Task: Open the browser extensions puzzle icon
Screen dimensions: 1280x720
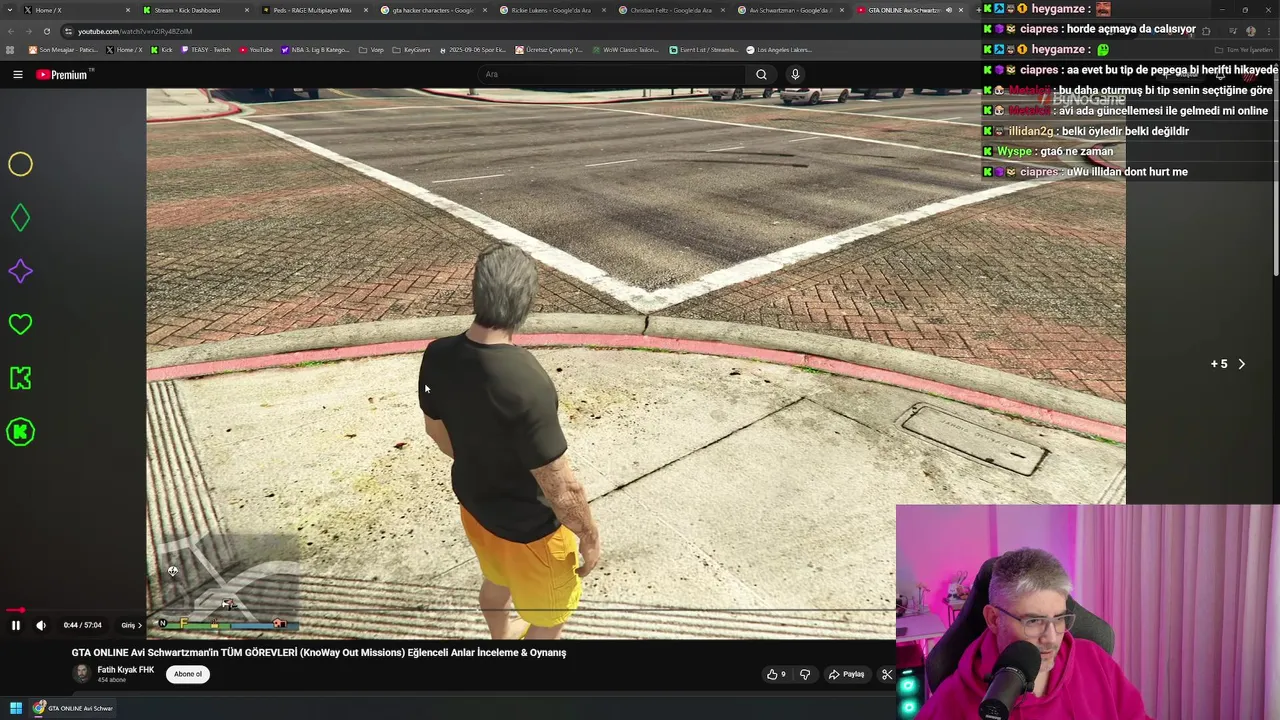Action: [1206, 31]
